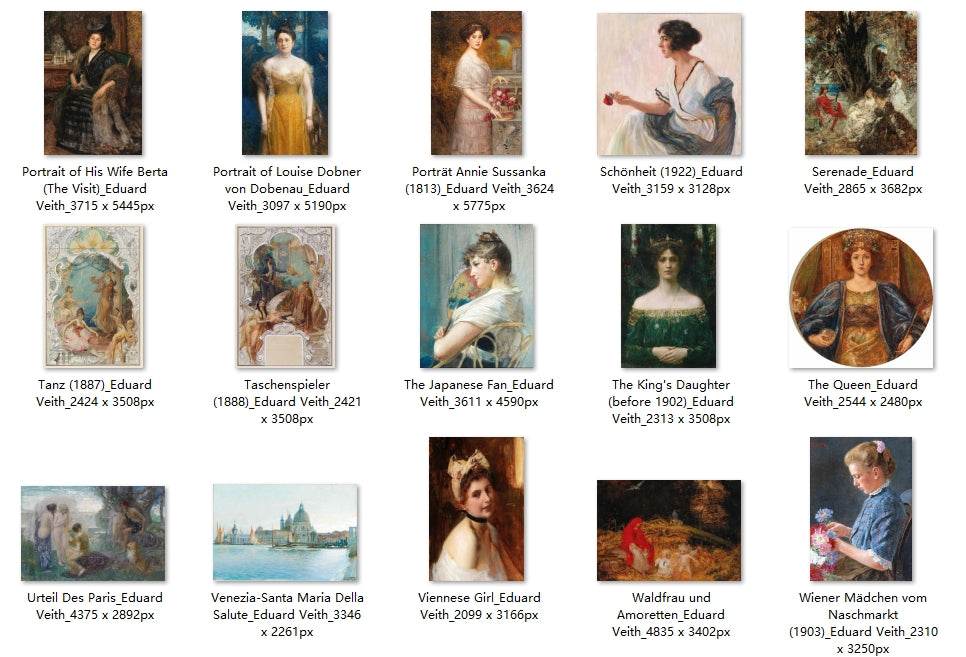
Task: Select Wiener Mädchen vom Naschmarkt thumbnail
Action: [x=861, y=509]
